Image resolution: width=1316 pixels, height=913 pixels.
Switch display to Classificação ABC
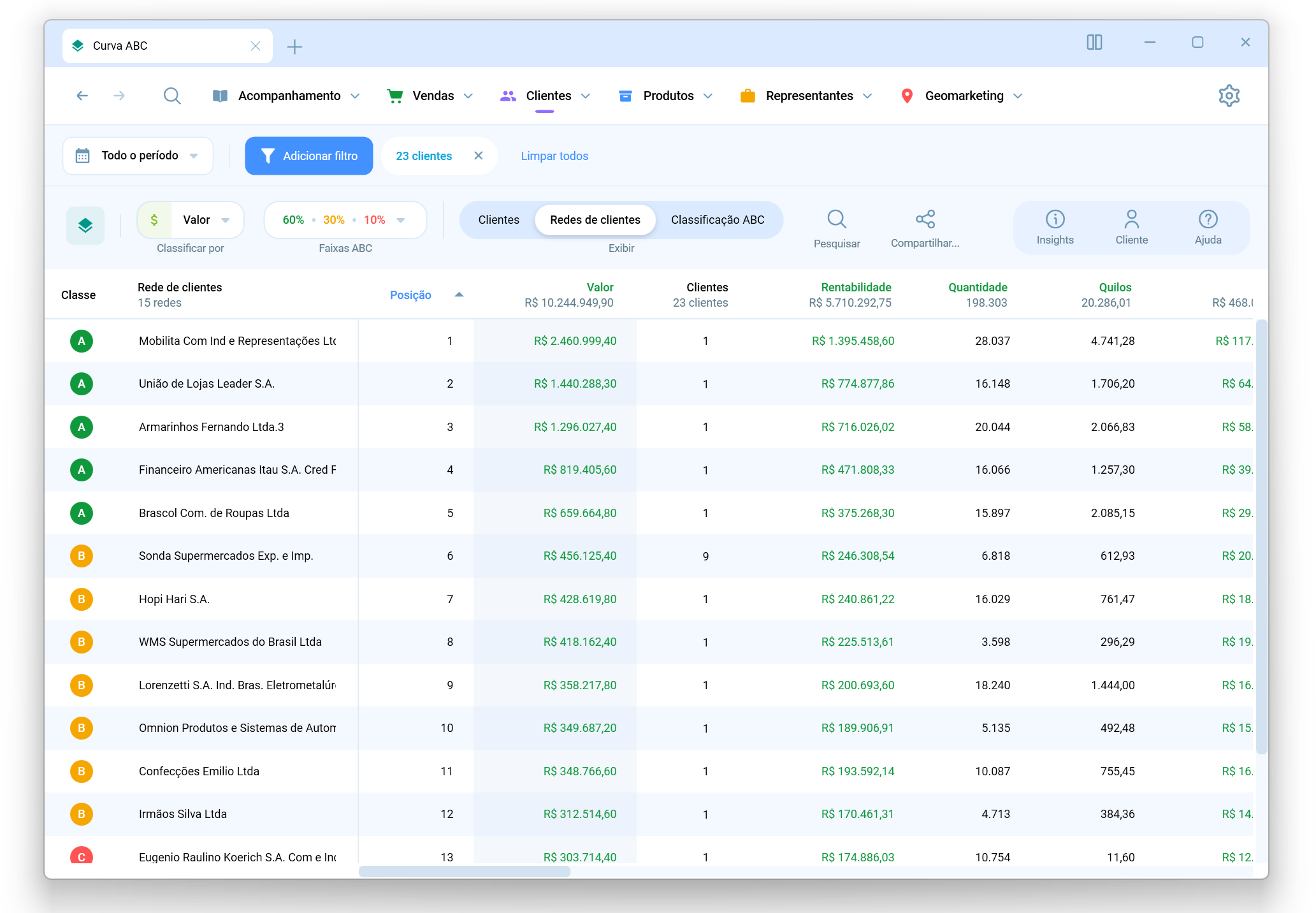coord(718,220)
